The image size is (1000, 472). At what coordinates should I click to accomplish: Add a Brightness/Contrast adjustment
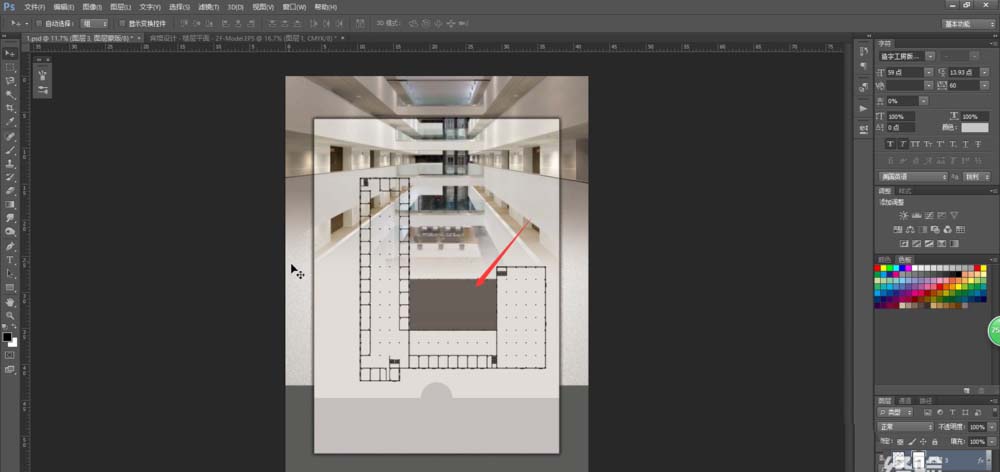coord(904,216)
